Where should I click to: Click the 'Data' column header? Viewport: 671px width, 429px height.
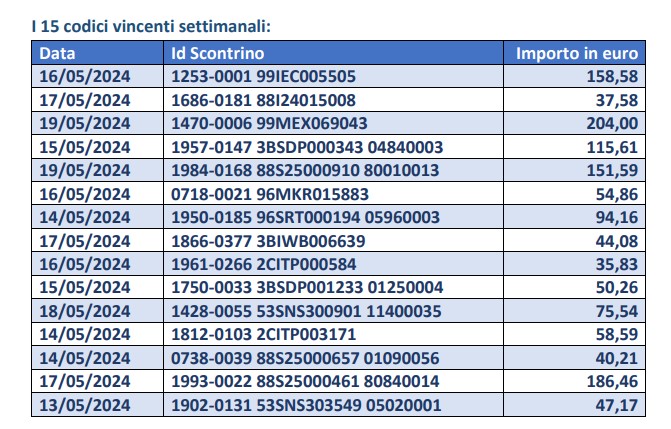(98, 53)
